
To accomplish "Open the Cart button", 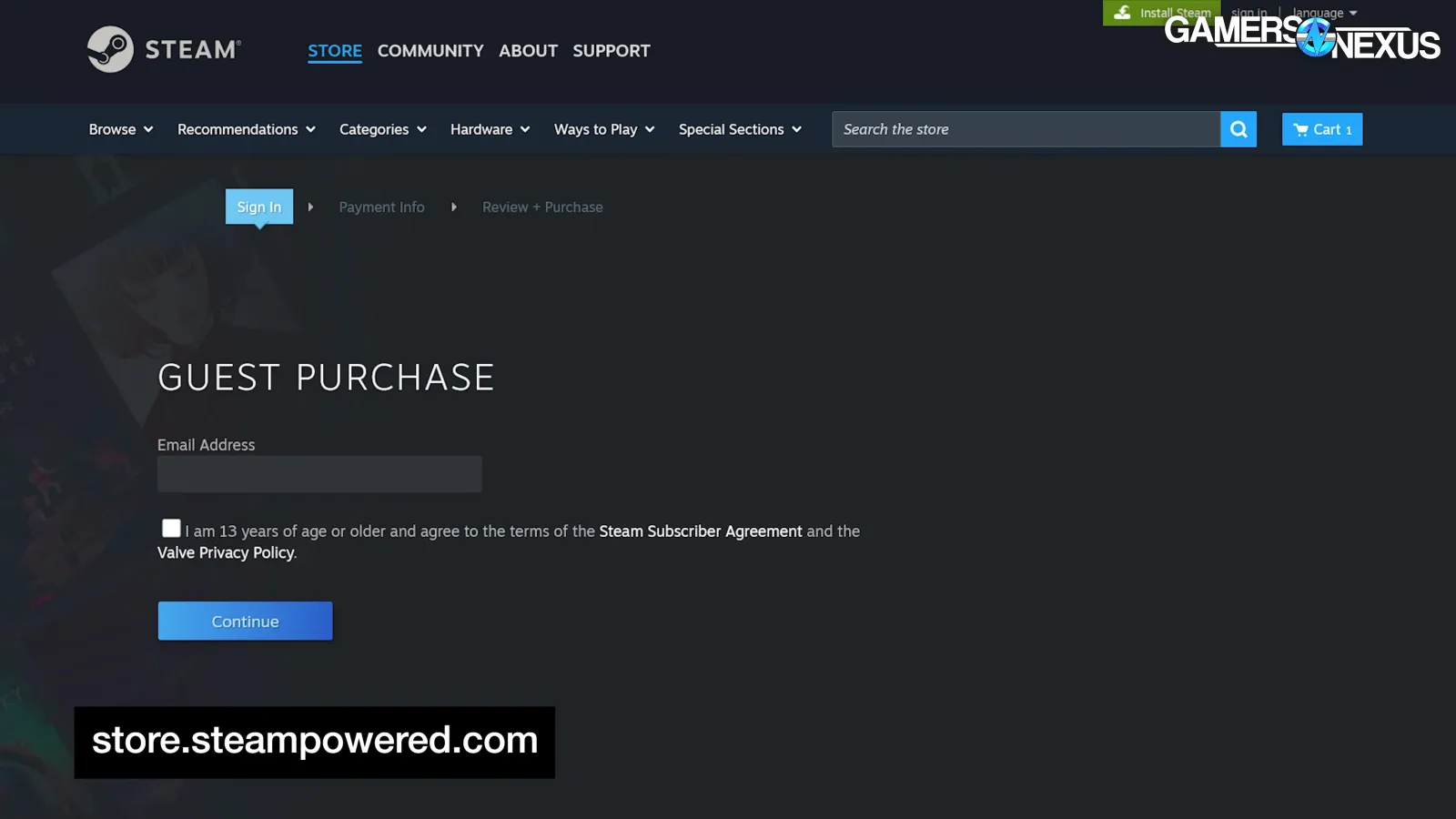I will 1322,129.
